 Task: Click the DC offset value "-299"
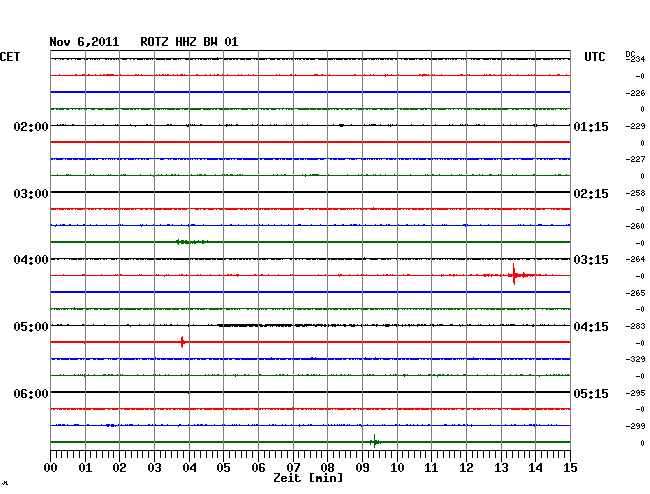pyautogui.click(x=635, y=426)
